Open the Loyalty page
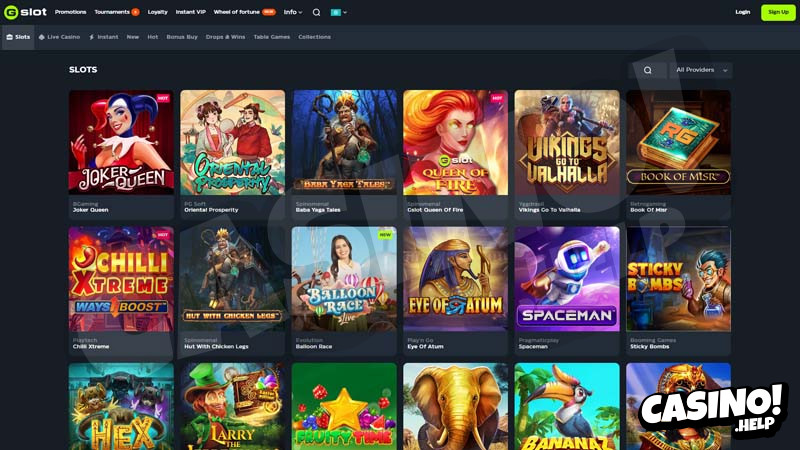800x450 pixels. tap(158, 12)
